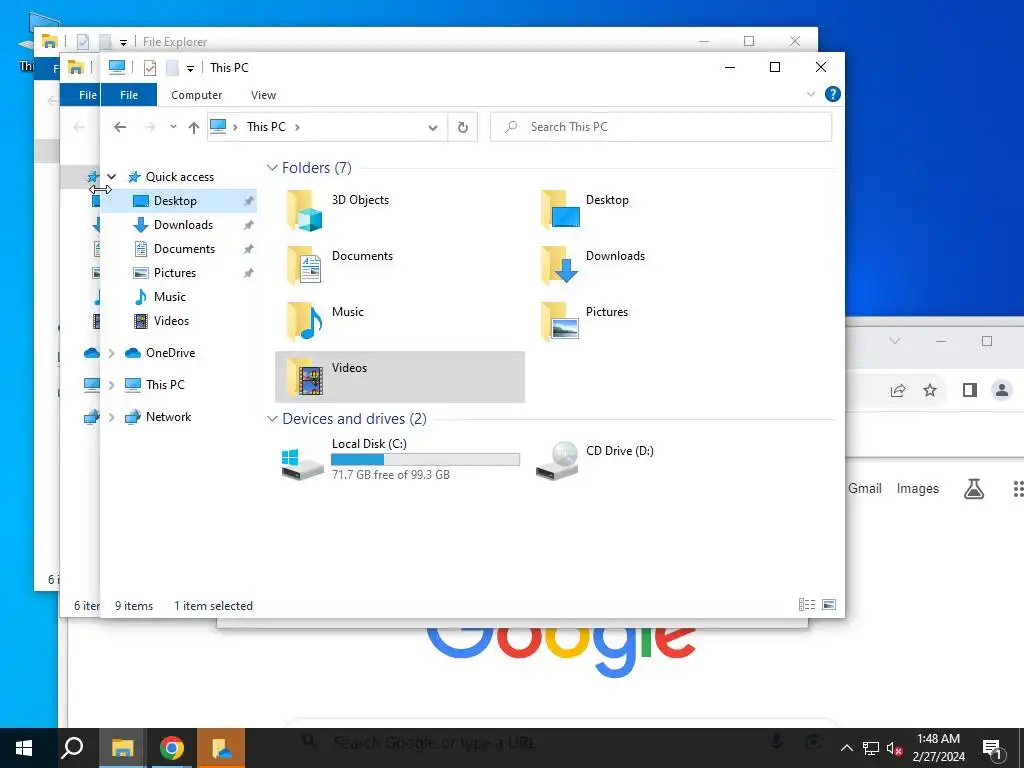Open the network tray icon
Viewport: 1024px width, 768px height.
point(871,748)
